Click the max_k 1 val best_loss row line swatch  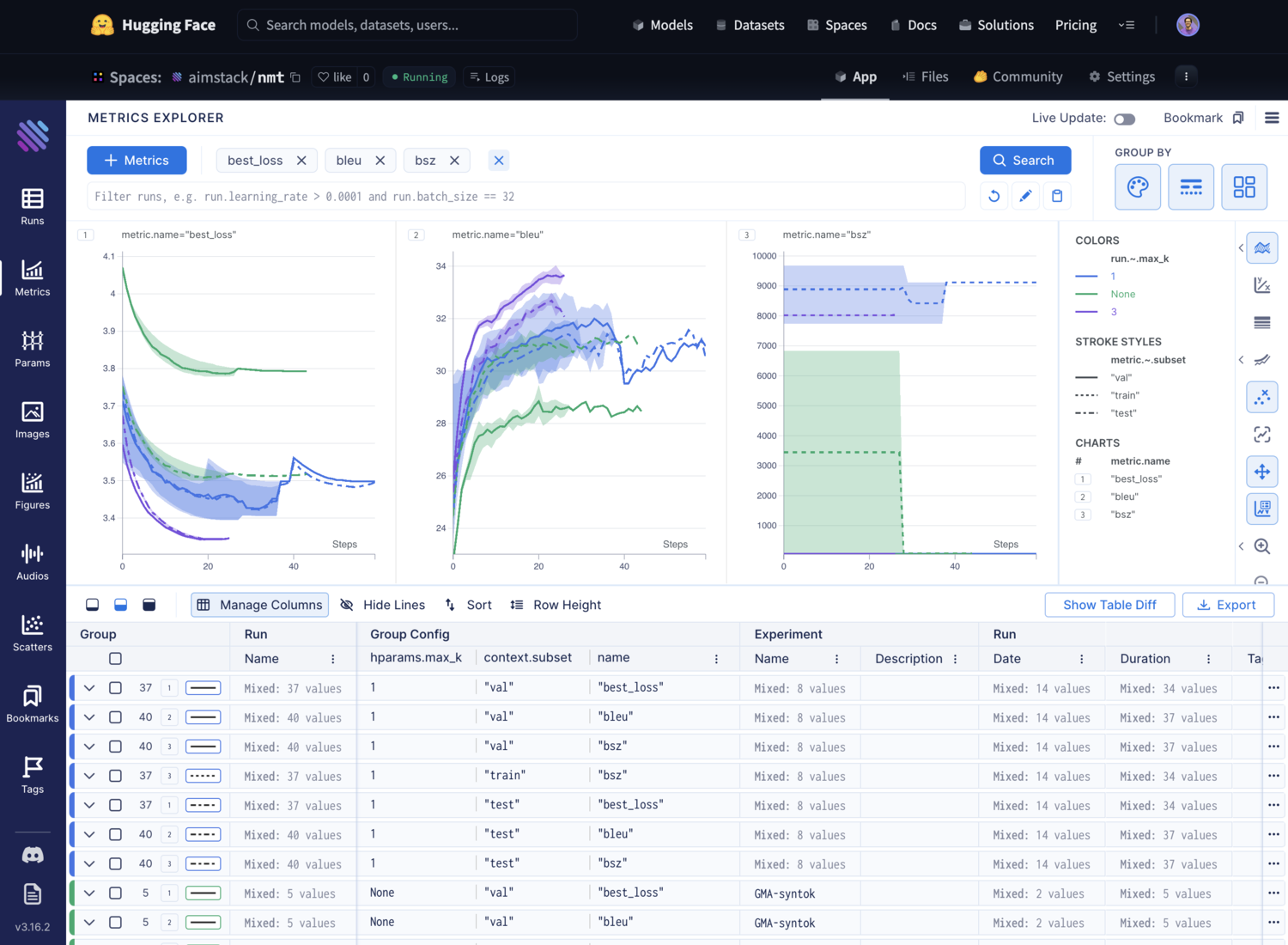[x=204, y=688]
